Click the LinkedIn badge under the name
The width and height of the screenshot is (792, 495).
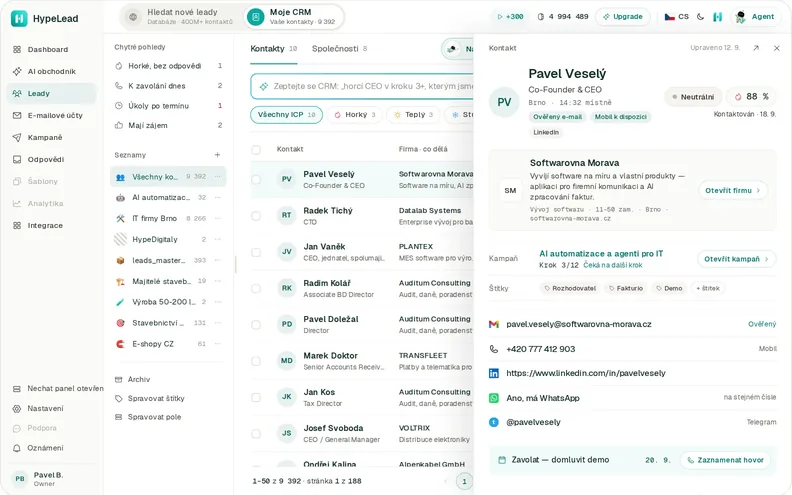tap(546, 132)
